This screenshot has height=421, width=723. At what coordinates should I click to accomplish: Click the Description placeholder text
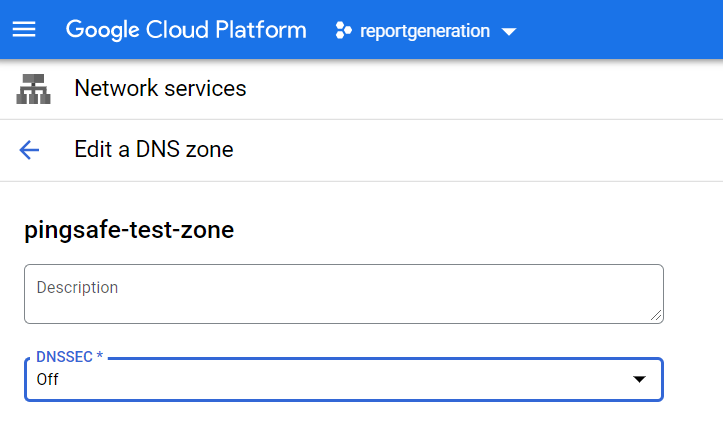[77, 288]
